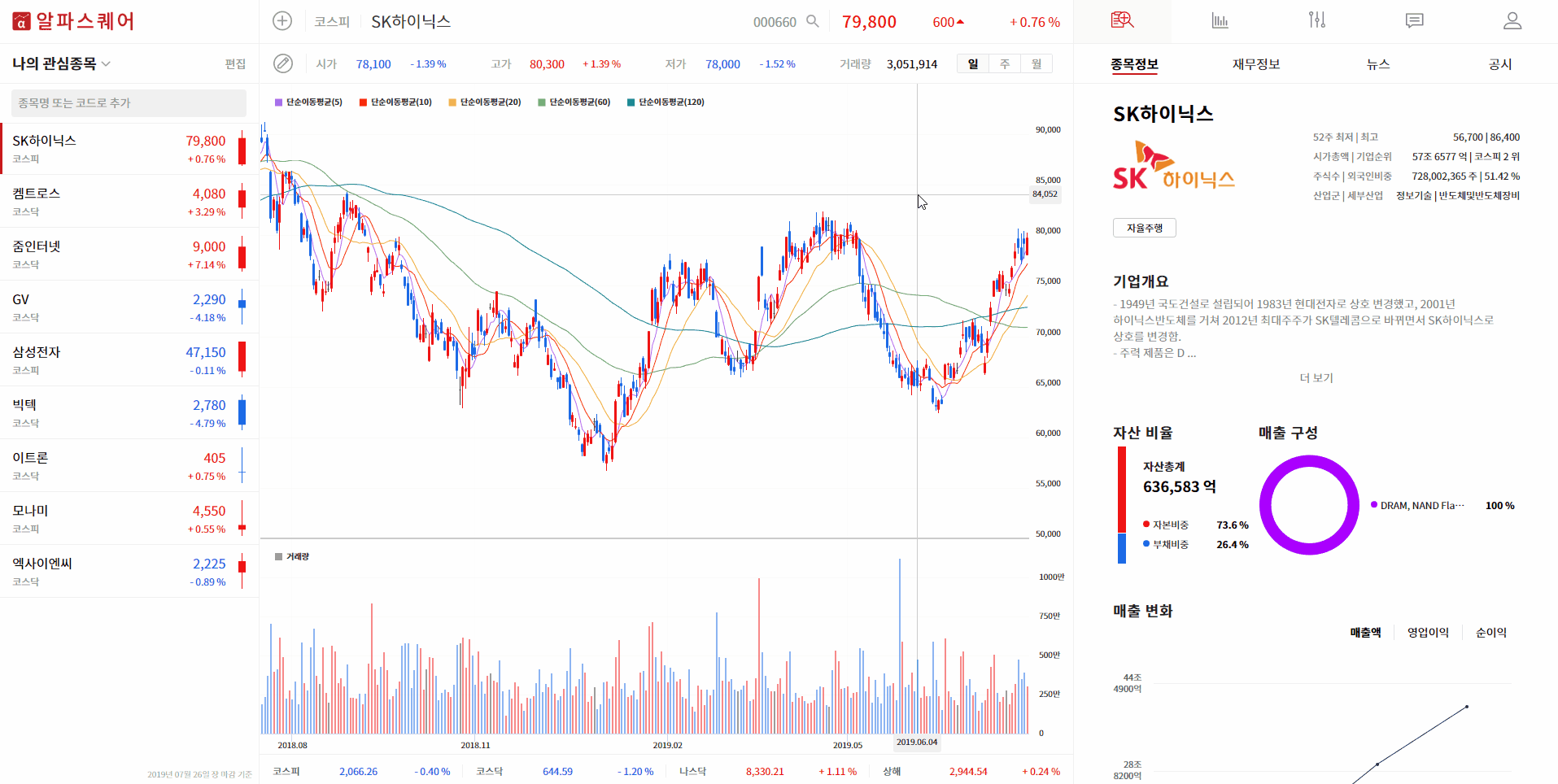The image size is (1558, 784).
Task: Select GV in the watchlist
Action: [x=129, y=307]
